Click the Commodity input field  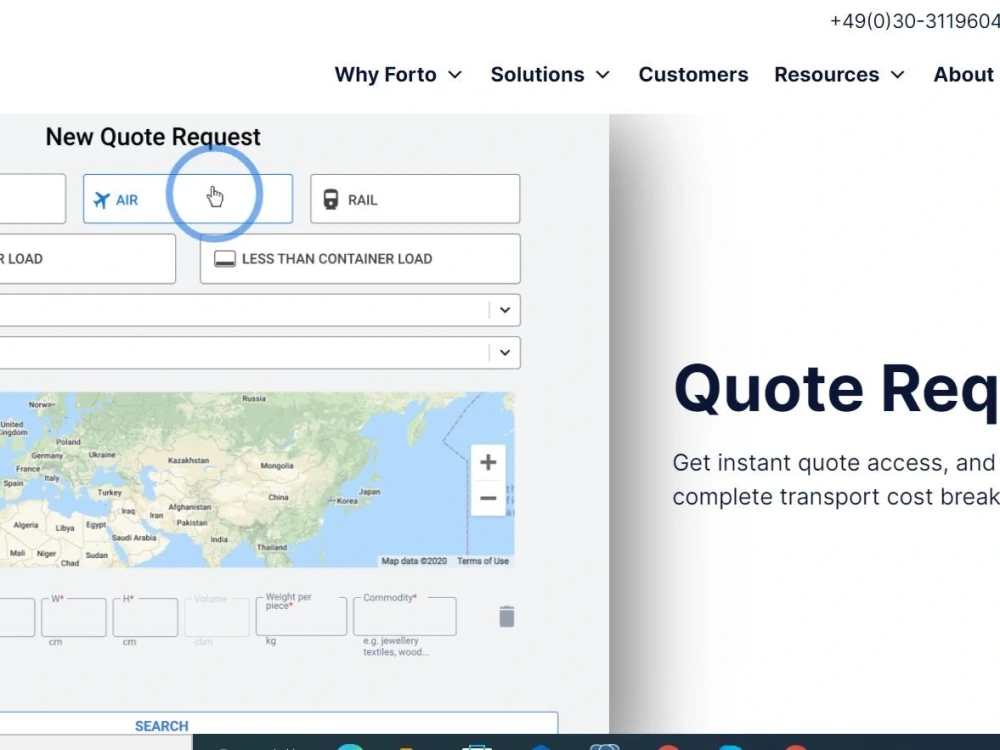(405, 617)
